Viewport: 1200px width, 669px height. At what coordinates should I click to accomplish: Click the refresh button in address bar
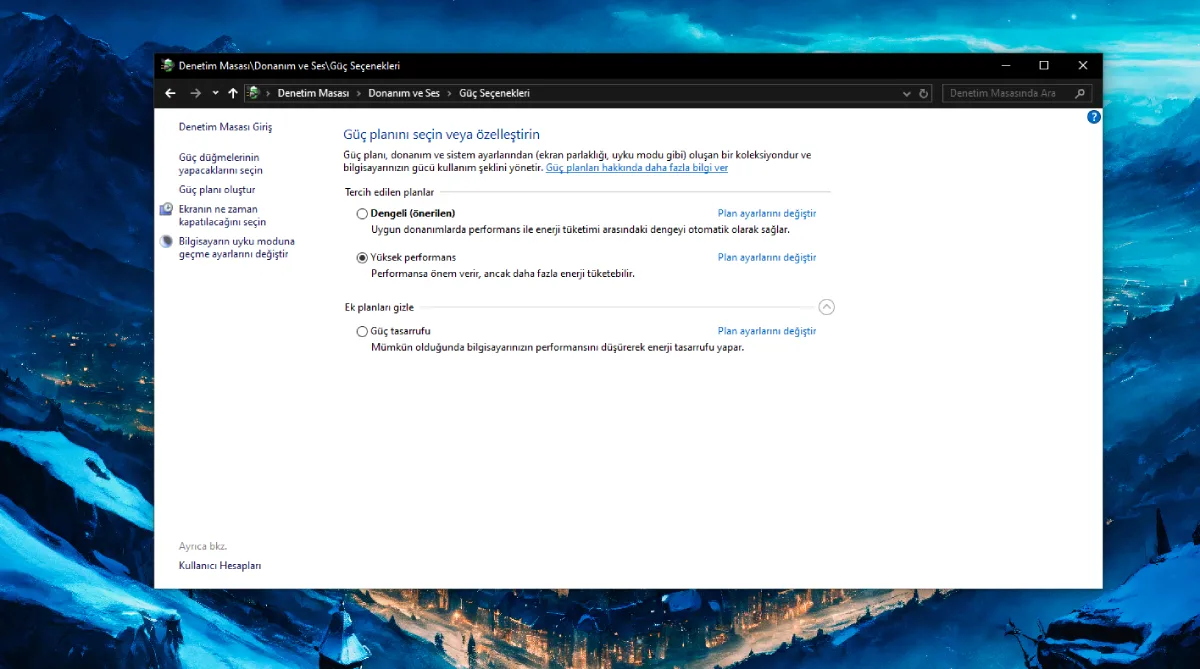coord(924,93)
